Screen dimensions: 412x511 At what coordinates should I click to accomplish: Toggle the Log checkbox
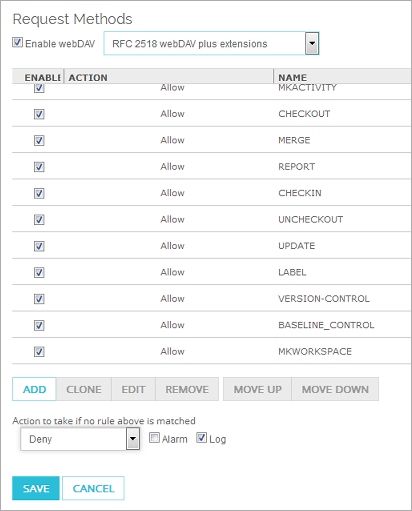[x=201, y=437]
